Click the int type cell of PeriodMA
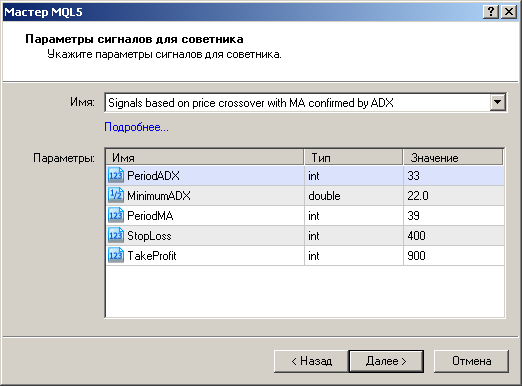 tap(354, 216)
